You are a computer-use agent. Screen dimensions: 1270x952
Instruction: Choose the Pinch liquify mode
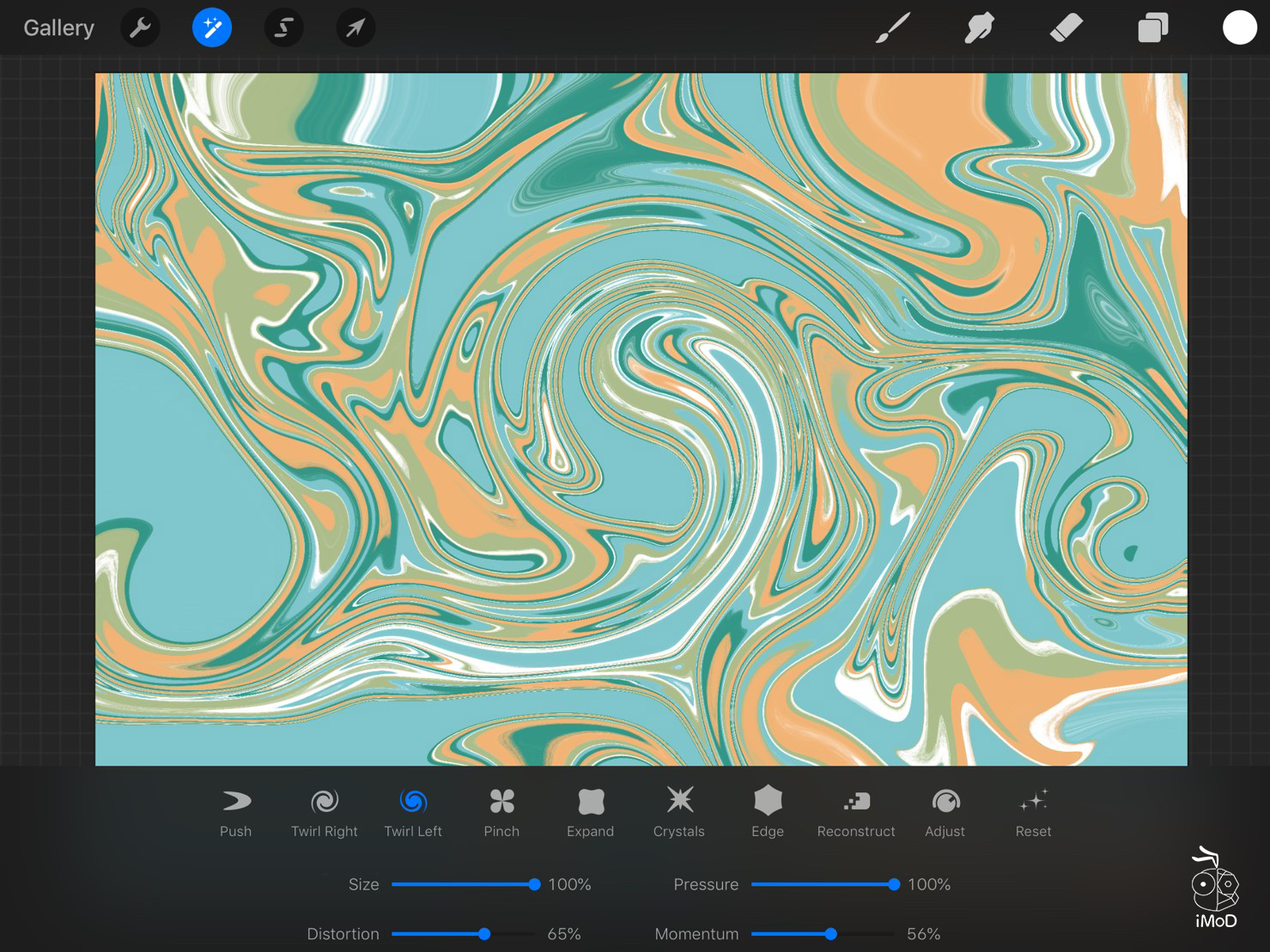(x=501, y=811)
